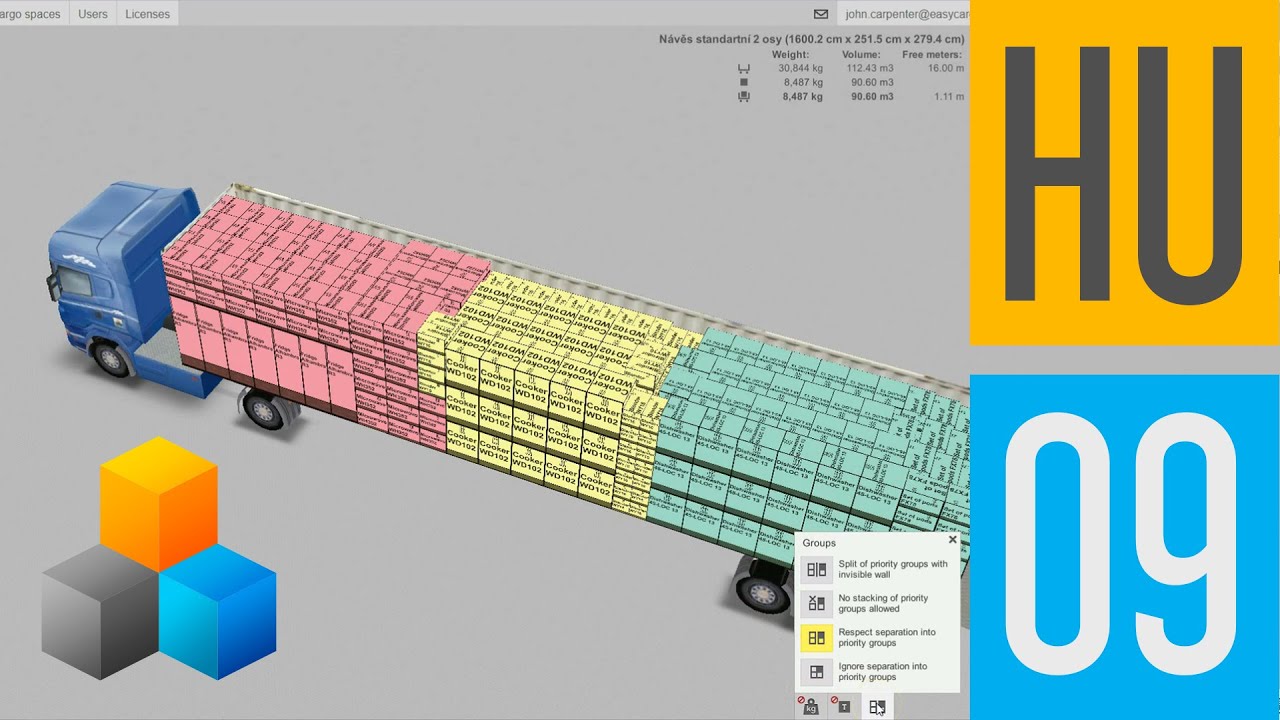Click the 'Ignore separation into priority groups' text
Viewport: 1280px width, 720px height.
883,671
